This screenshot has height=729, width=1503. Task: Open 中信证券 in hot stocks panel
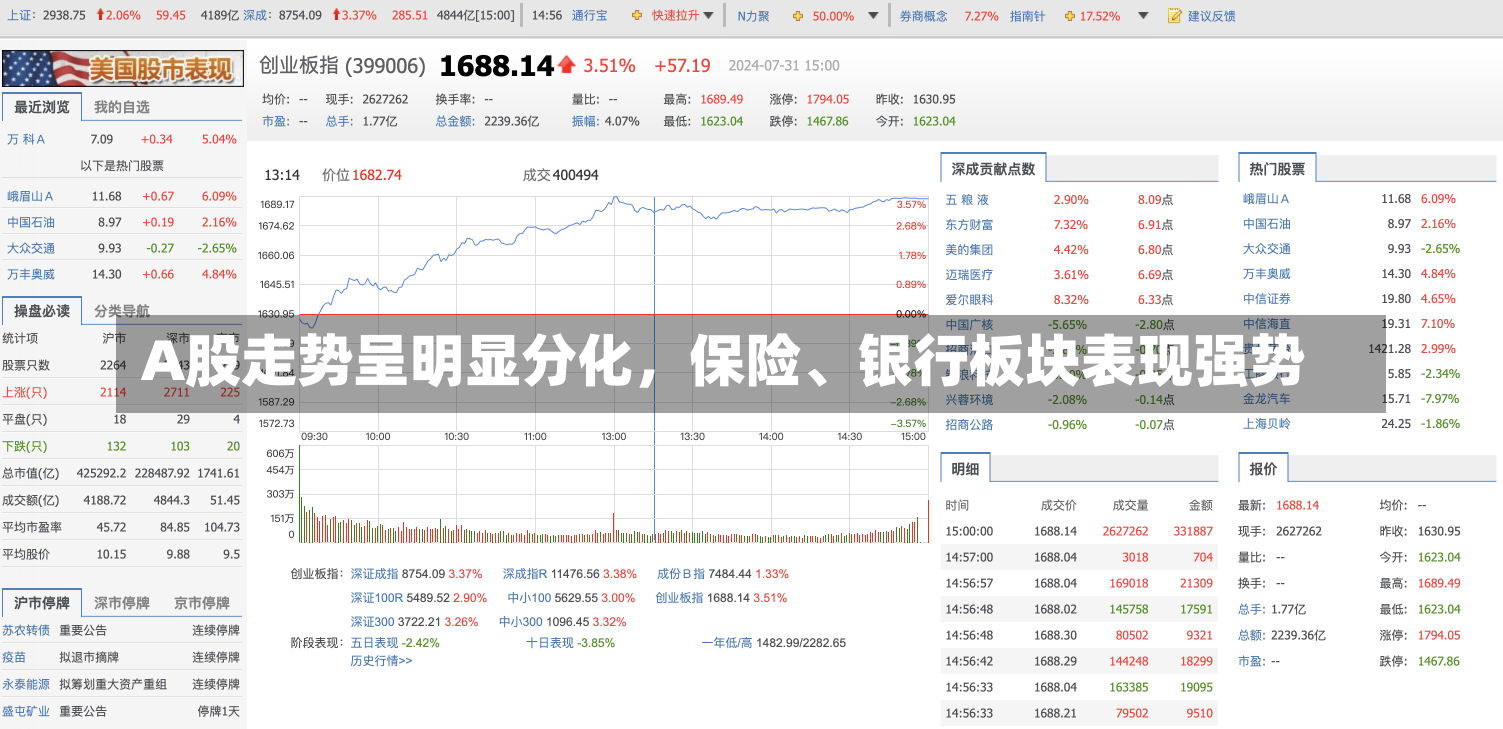[x=1267, y=299]
